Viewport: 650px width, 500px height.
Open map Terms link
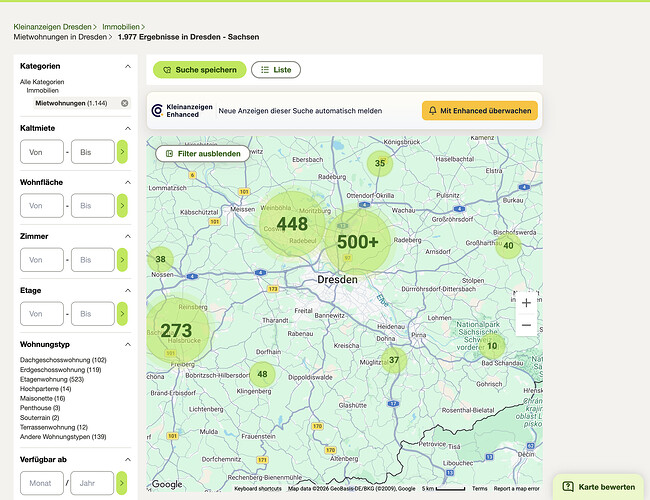point(480,489)
